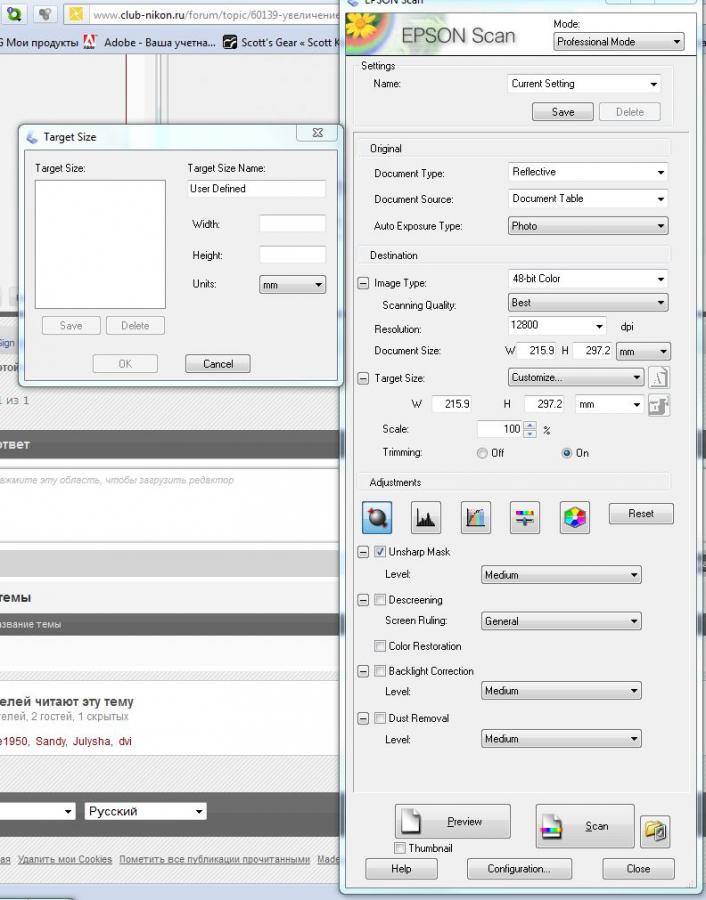Enable Backlight Correction checkbox
The width and height of the screenshot is (706, 900).
point(379,671)
